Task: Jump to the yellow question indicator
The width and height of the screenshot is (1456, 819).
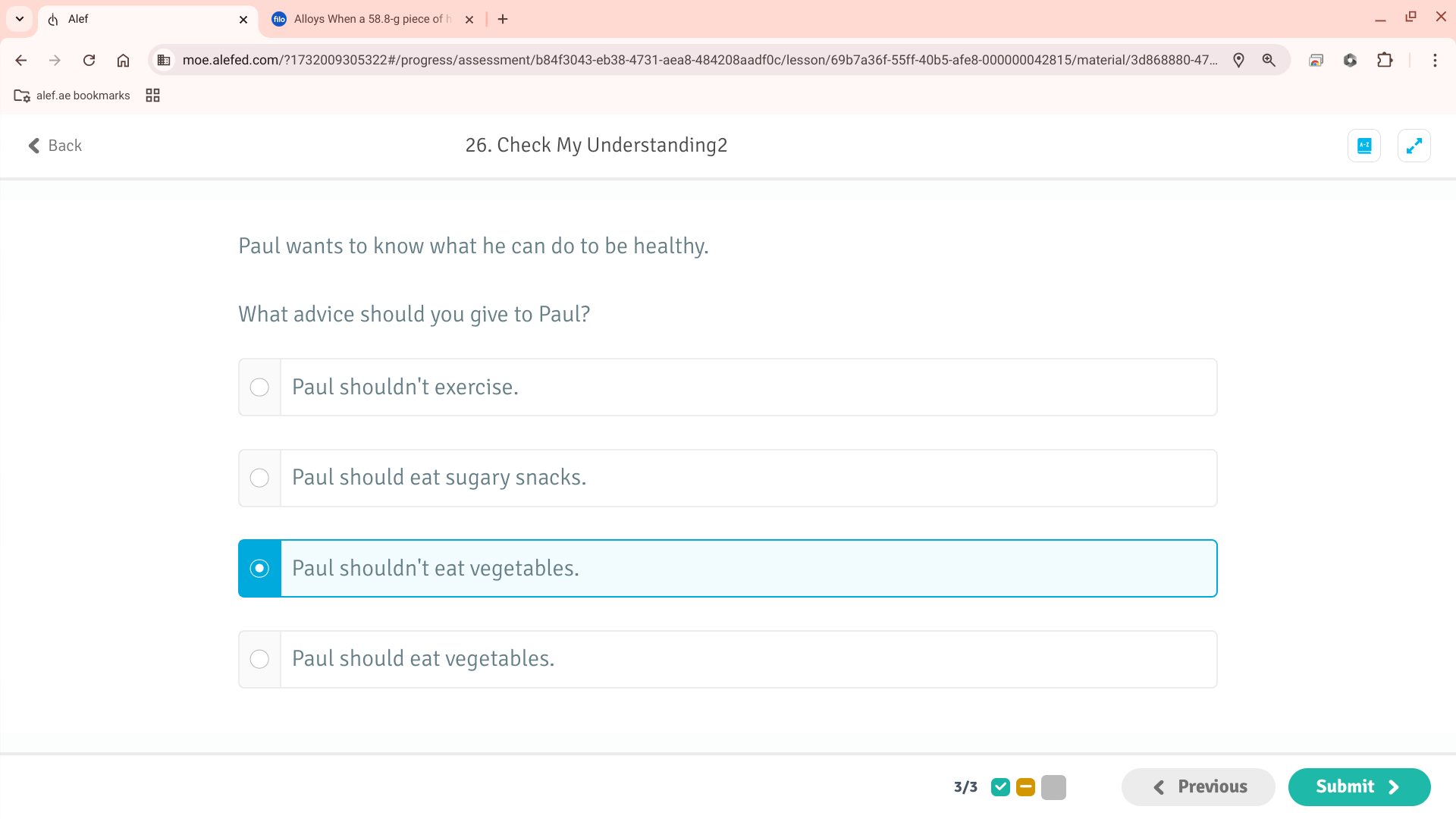Action: coord(1025,787)
